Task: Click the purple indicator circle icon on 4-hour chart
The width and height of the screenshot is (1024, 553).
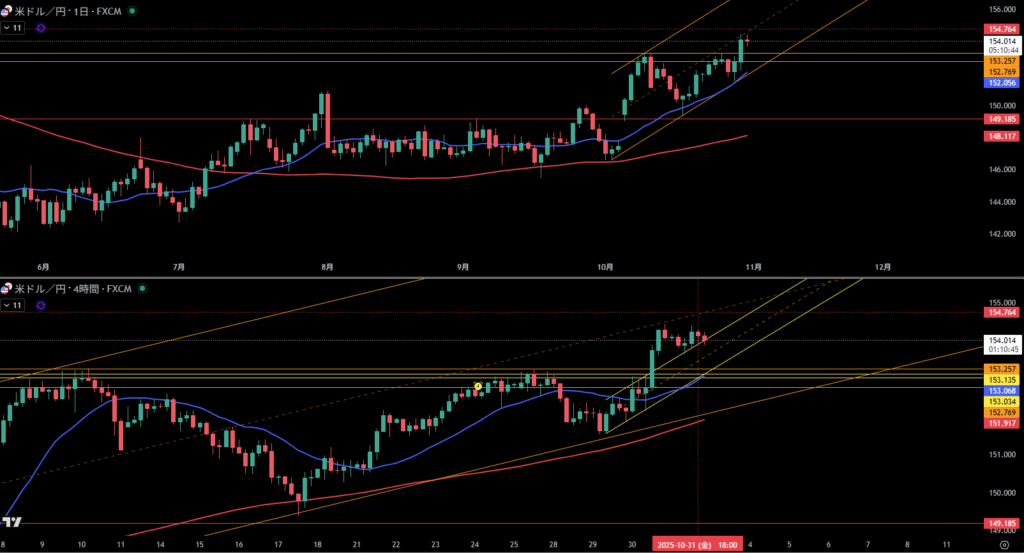Action: point(40,306)
